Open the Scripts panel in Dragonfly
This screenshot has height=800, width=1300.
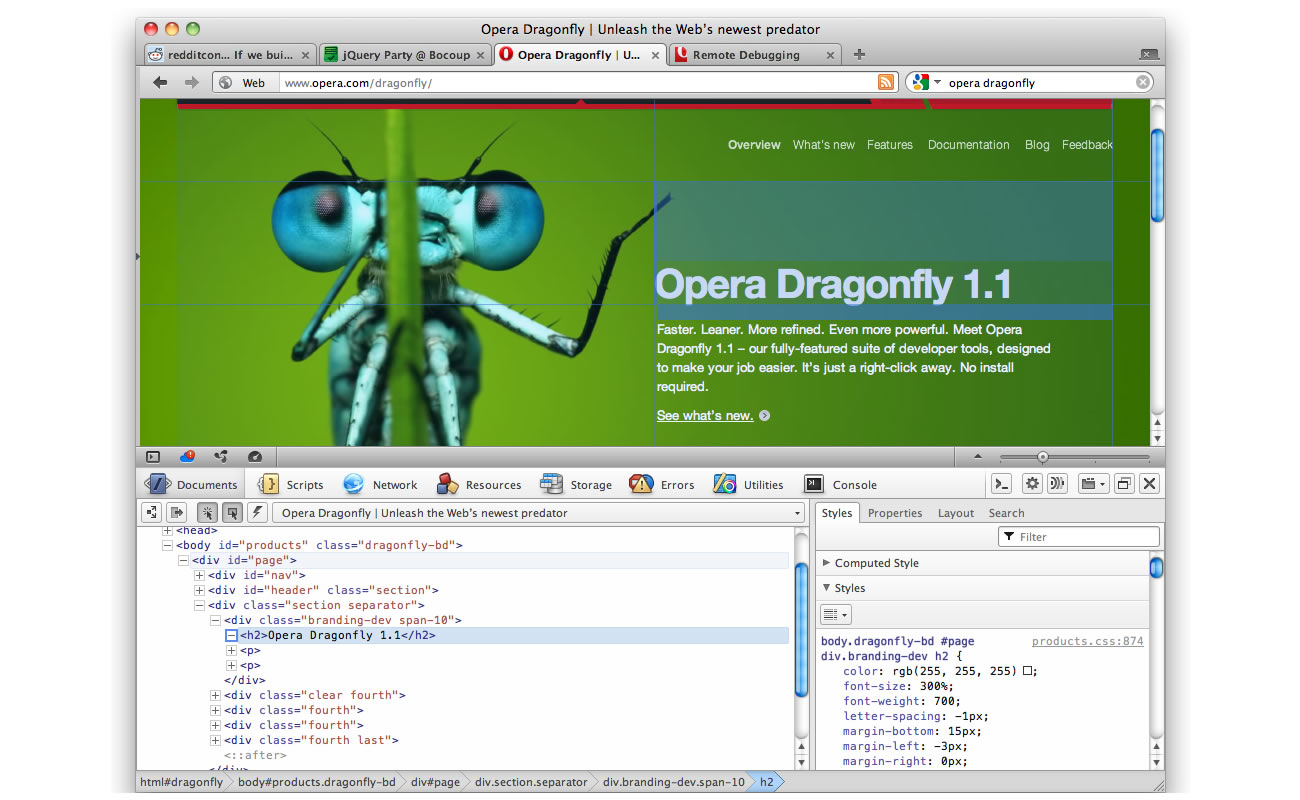[x=290, y=484]
